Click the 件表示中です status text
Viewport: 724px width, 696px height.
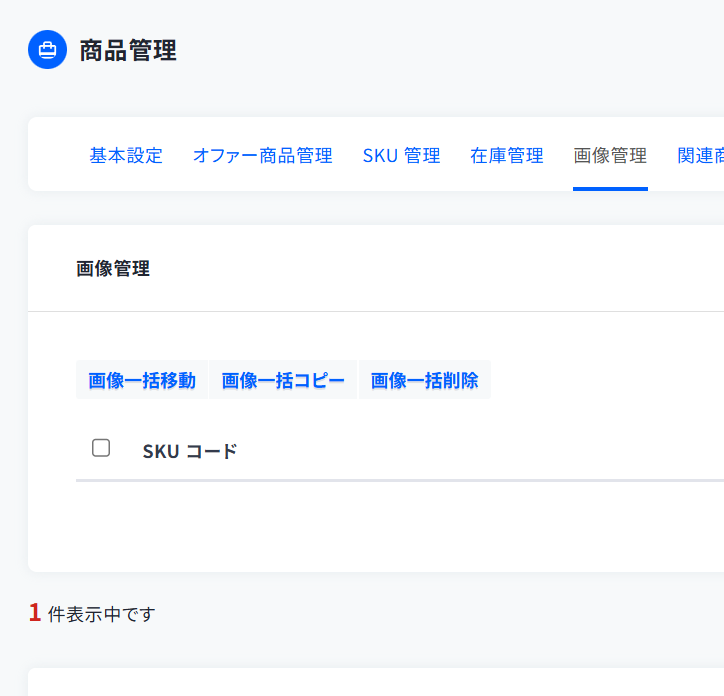click(102, 614)
